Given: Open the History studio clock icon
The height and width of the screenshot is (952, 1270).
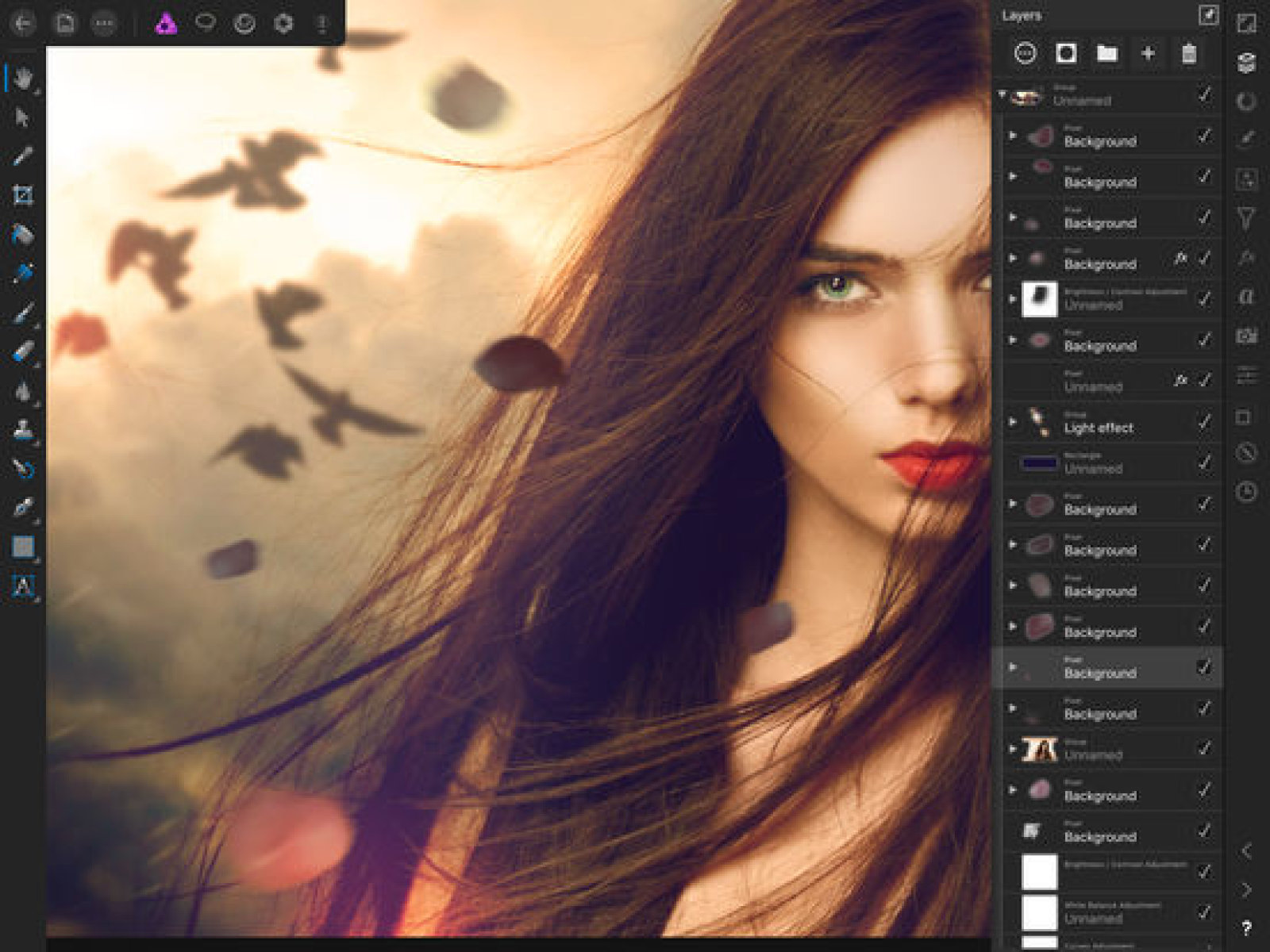Looking at the screenshot, I should [x=1246, y=492].
